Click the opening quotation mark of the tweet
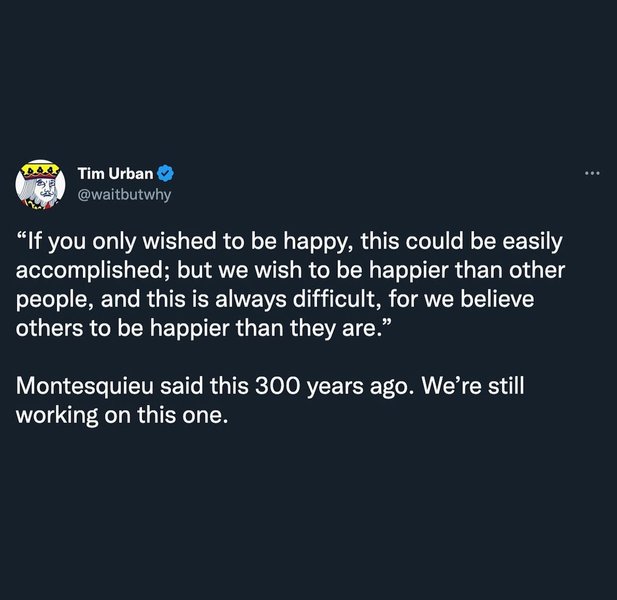The height and width of the screenshot is (600, 617). tap(22, 242)
